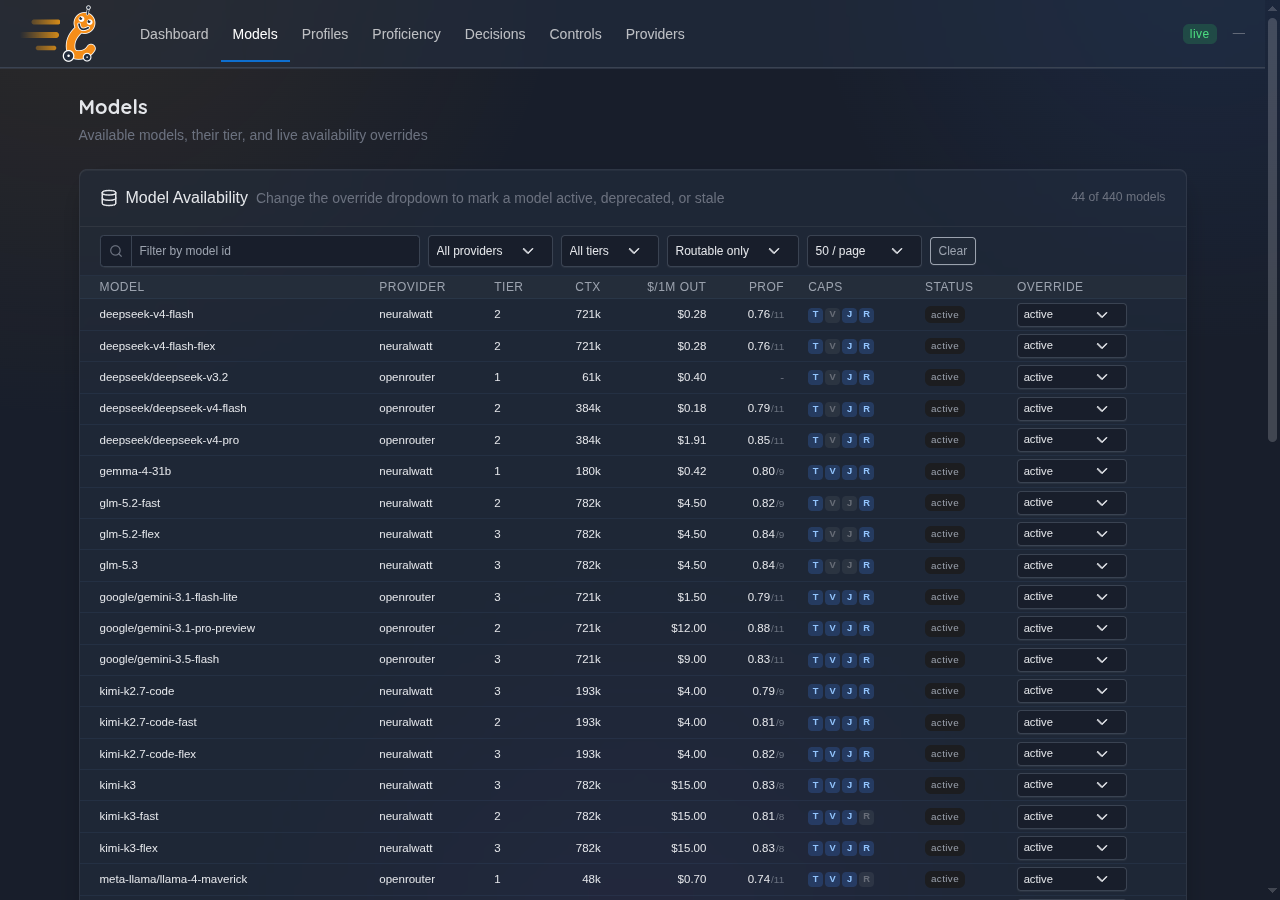Open the Routable only filter dropdown

pyautogui.click(x=733, y=251)
